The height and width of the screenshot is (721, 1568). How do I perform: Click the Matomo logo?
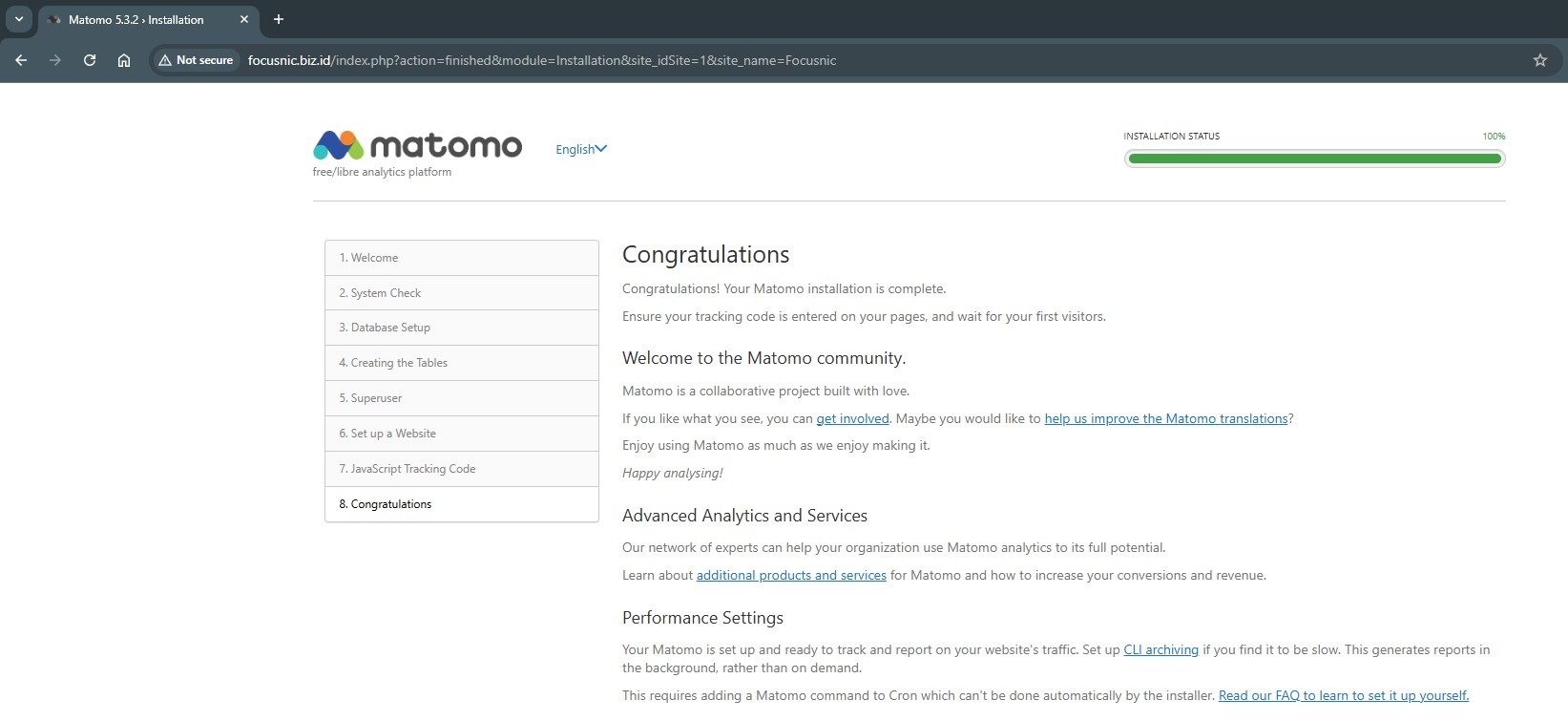(417, 146)
